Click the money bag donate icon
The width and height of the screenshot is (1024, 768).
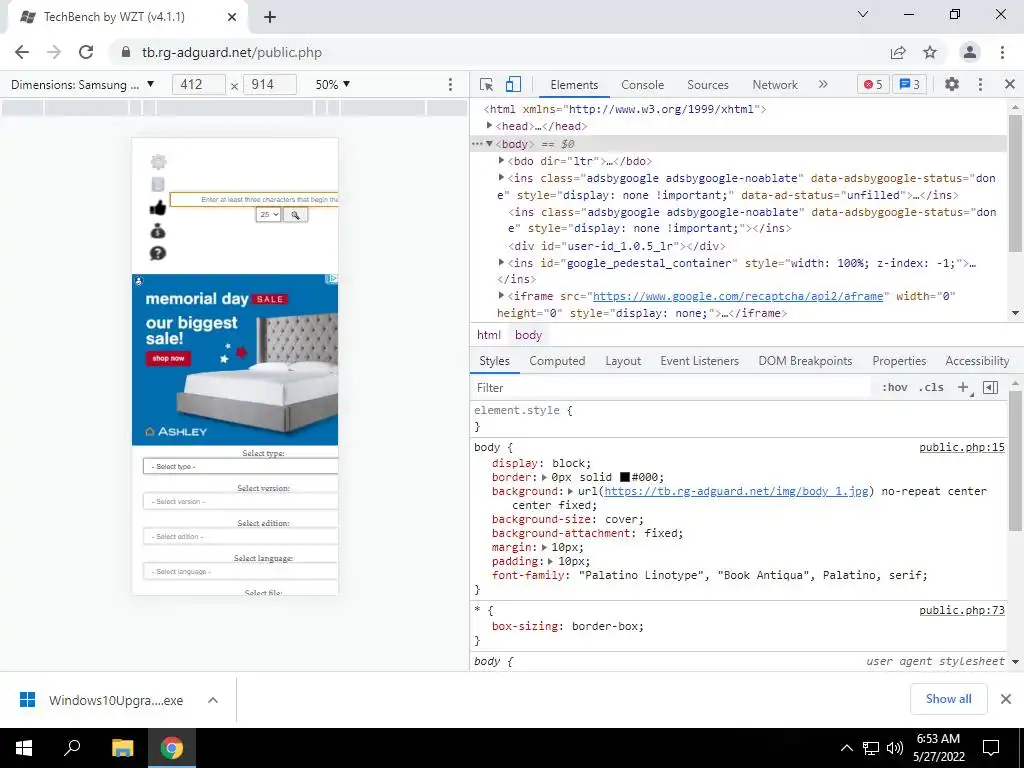[157, 231]
